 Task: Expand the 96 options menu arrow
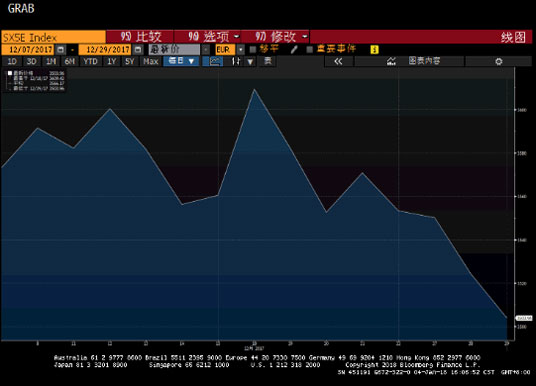point(236,36)
